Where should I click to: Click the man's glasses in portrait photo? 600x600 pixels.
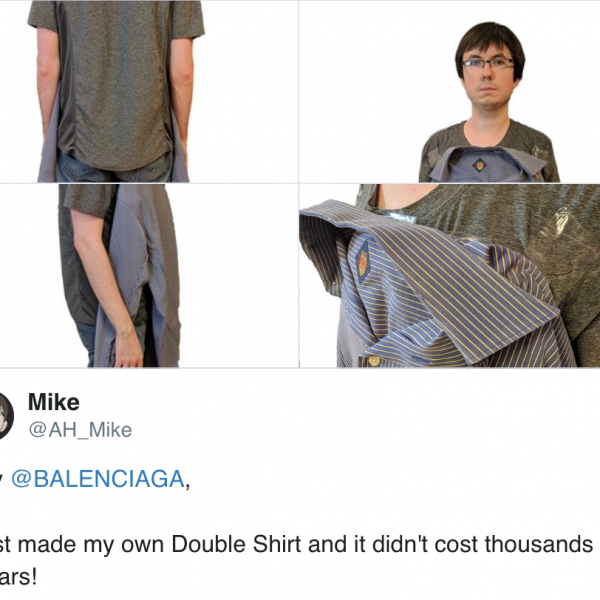click(487, 63)
